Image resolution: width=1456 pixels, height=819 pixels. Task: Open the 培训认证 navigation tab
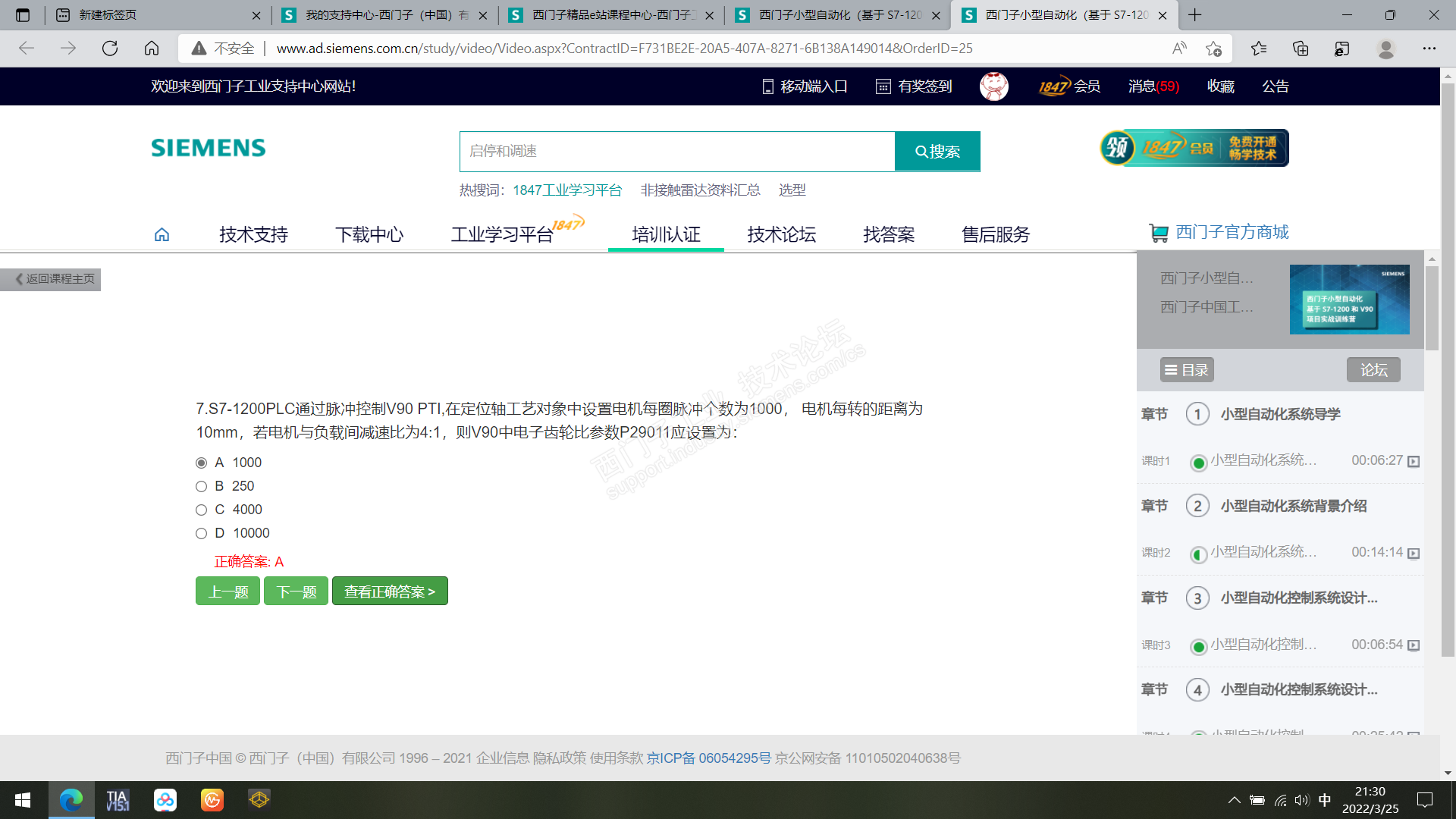coord(666,235)
